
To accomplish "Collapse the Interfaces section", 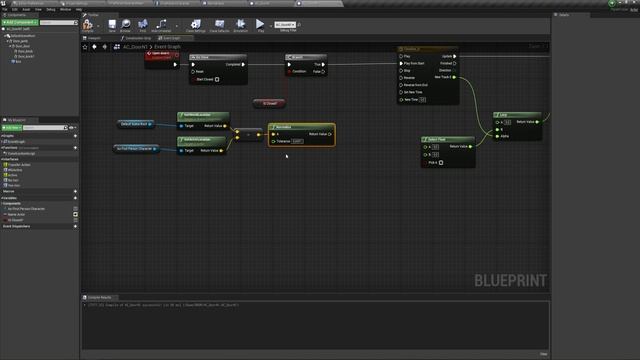I will pyautogui.click(x=2, y=159).
